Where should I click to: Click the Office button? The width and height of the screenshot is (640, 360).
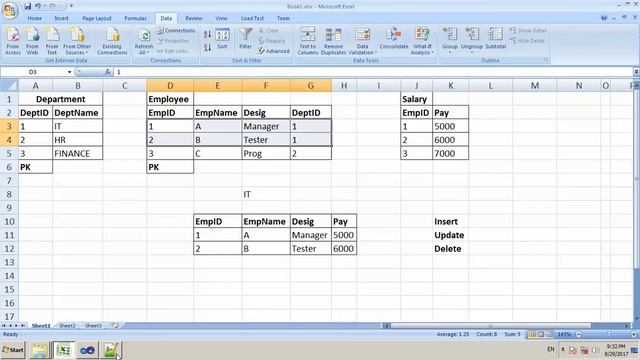[10, 10]
